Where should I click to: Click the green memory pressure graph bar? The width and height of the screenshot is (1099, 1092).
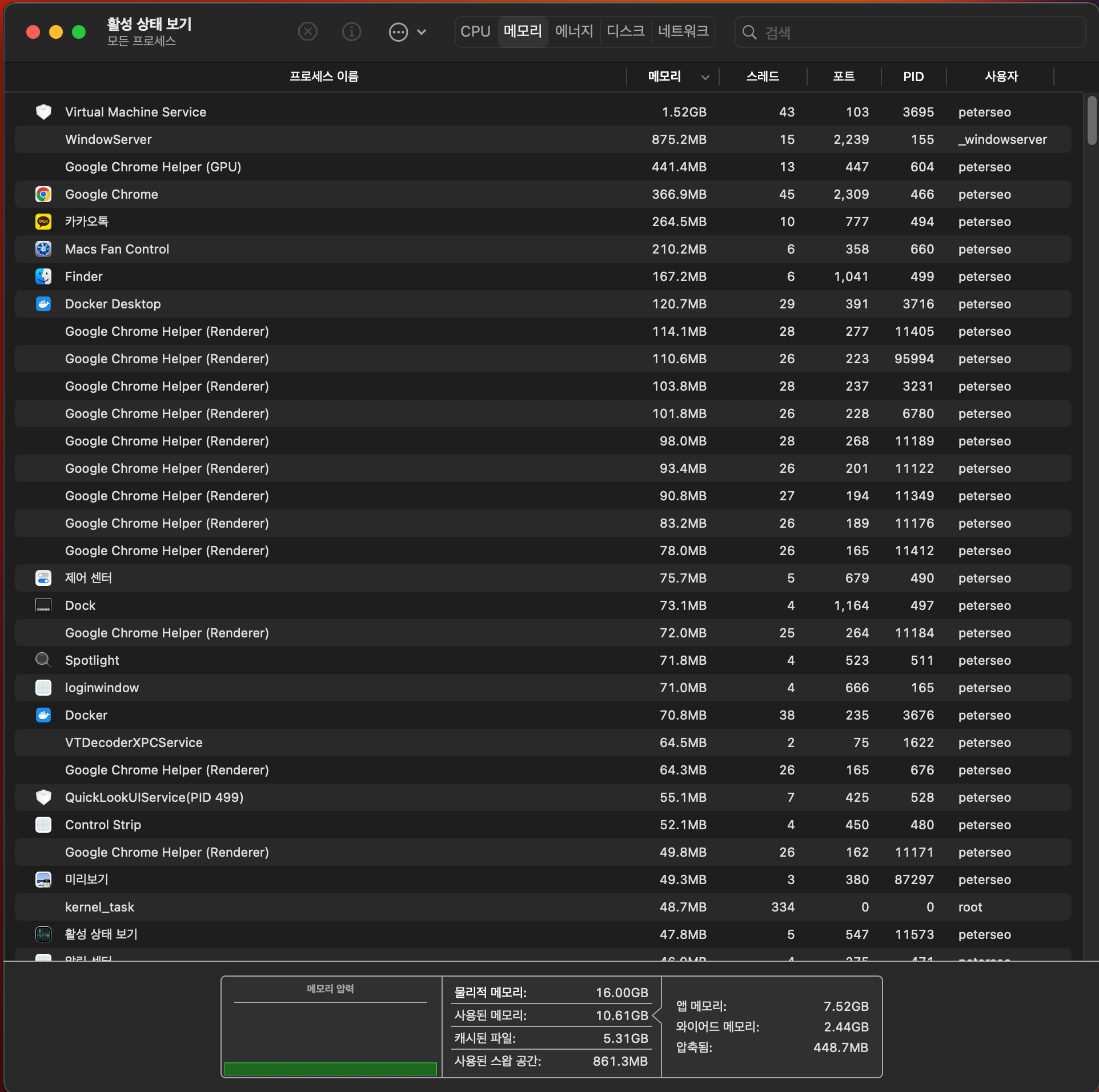[x=330, y=1068]
